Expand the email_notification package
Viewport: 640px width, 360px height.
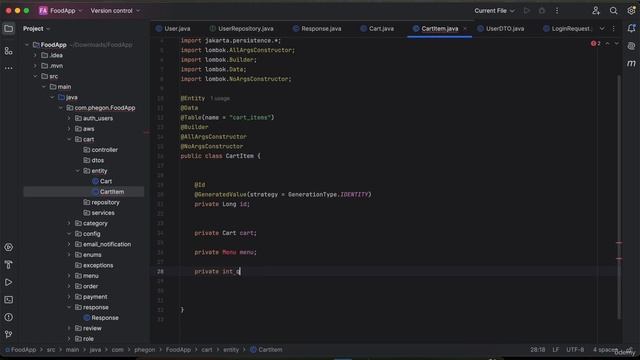(x=69, y=244)
